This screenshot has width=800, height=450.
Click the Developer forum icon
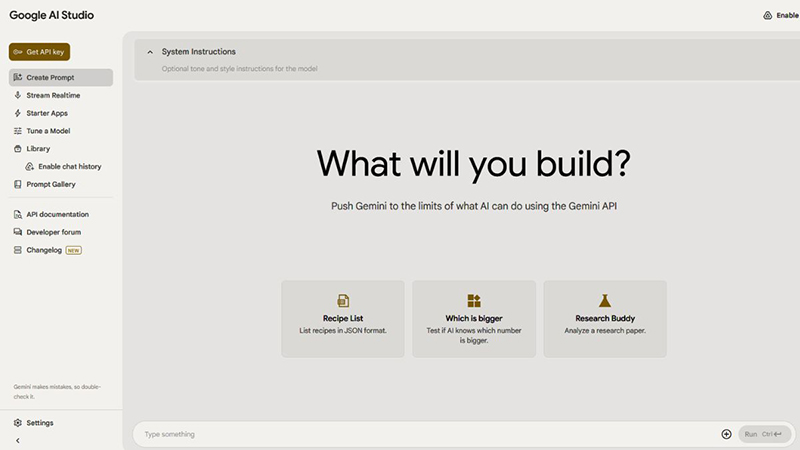click(x=18, y=232)
